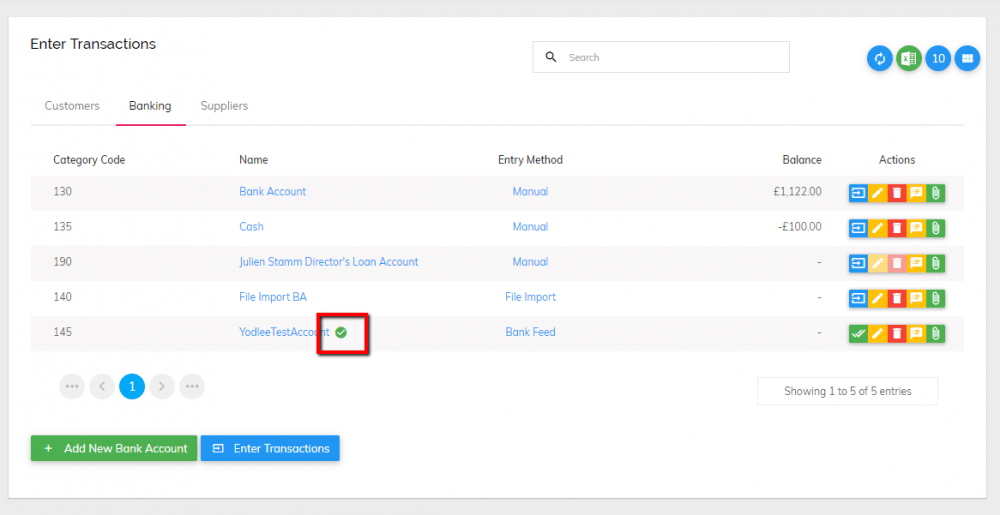The image size is (1000, 515).
Task: Click the -£100.00 balance value
Action: pyautogui.click(x=799, y=226)
